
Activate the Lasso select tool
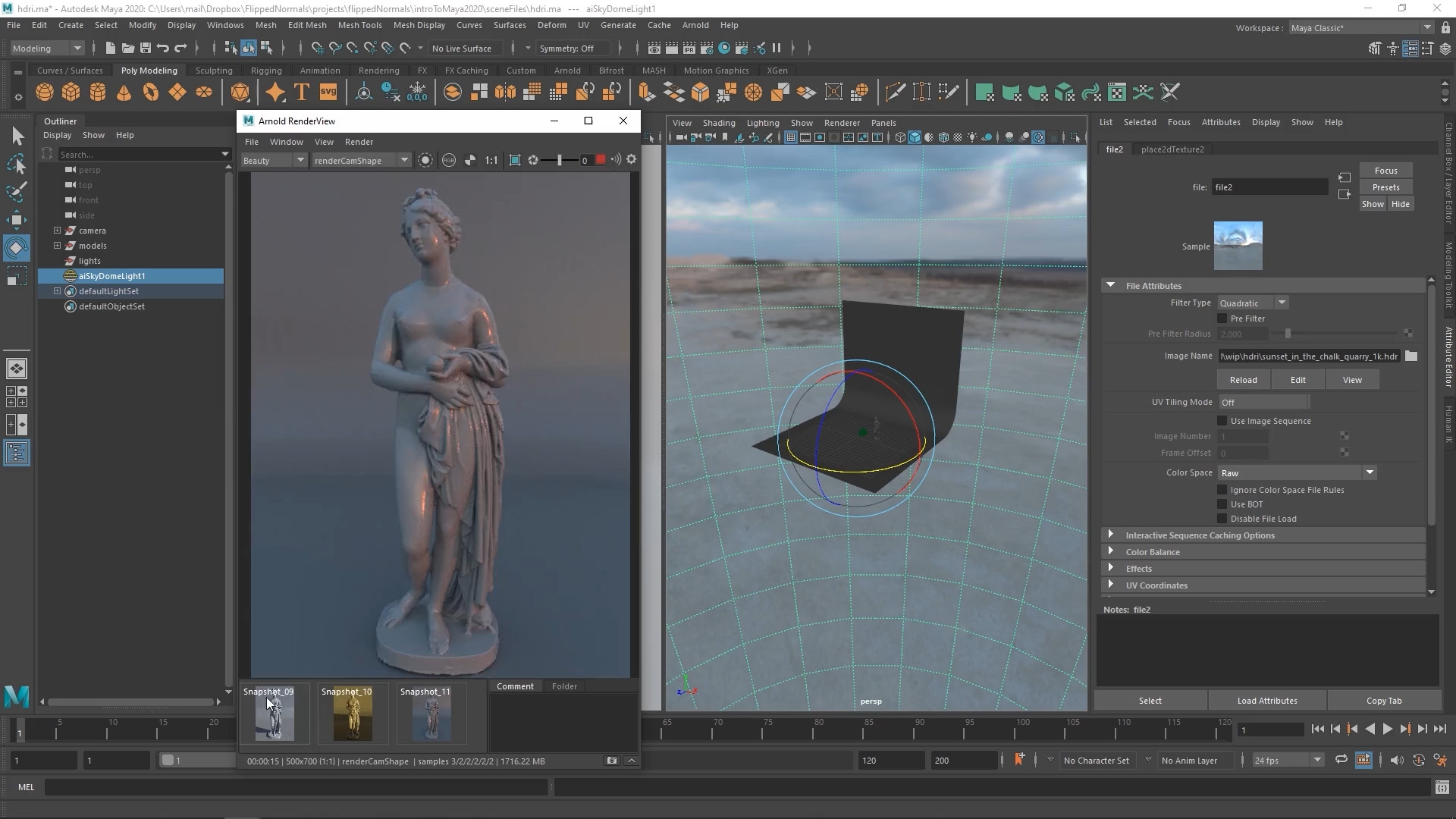tap(17, 164)
